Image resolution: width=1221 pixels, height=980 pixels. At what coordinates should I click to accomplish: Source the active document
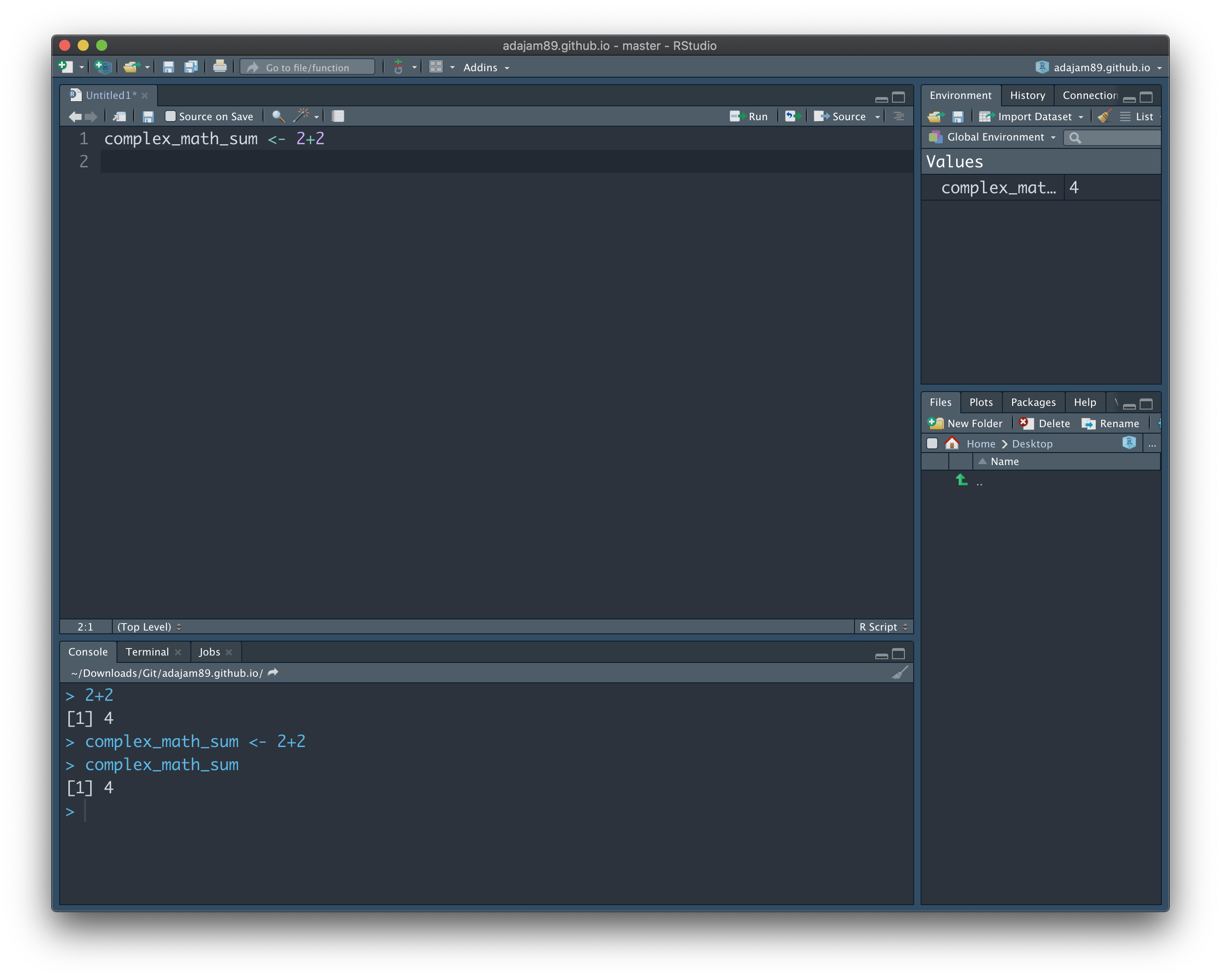click(x=839, y=116)
